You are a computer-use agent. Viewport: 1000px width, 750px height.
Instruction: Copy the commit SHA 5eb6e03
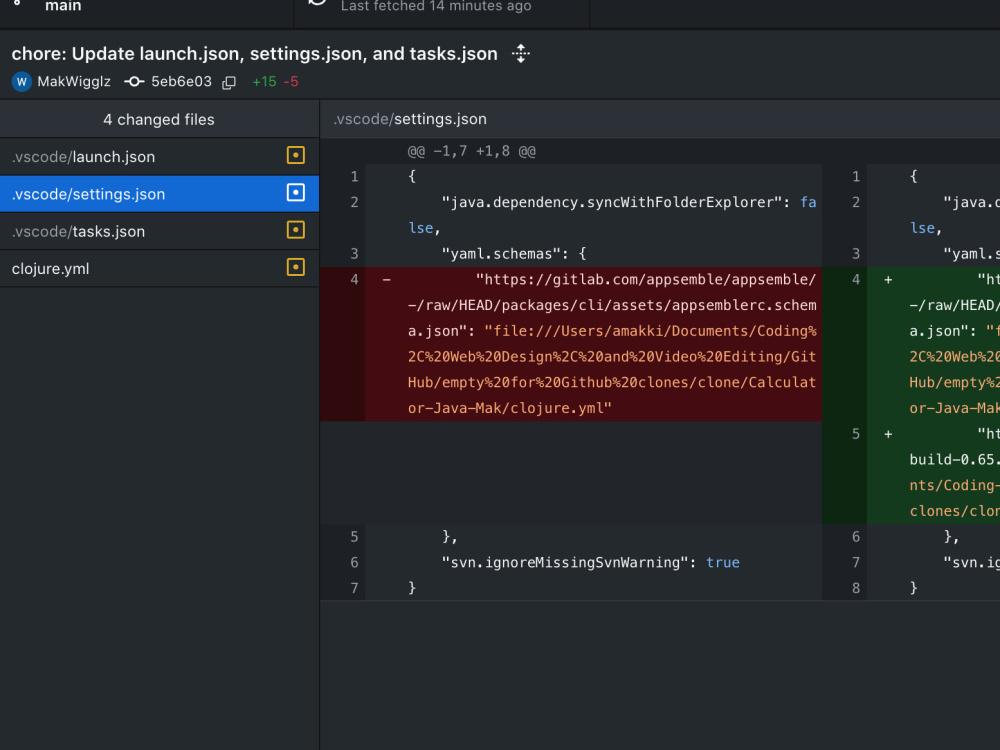[229, 82]
